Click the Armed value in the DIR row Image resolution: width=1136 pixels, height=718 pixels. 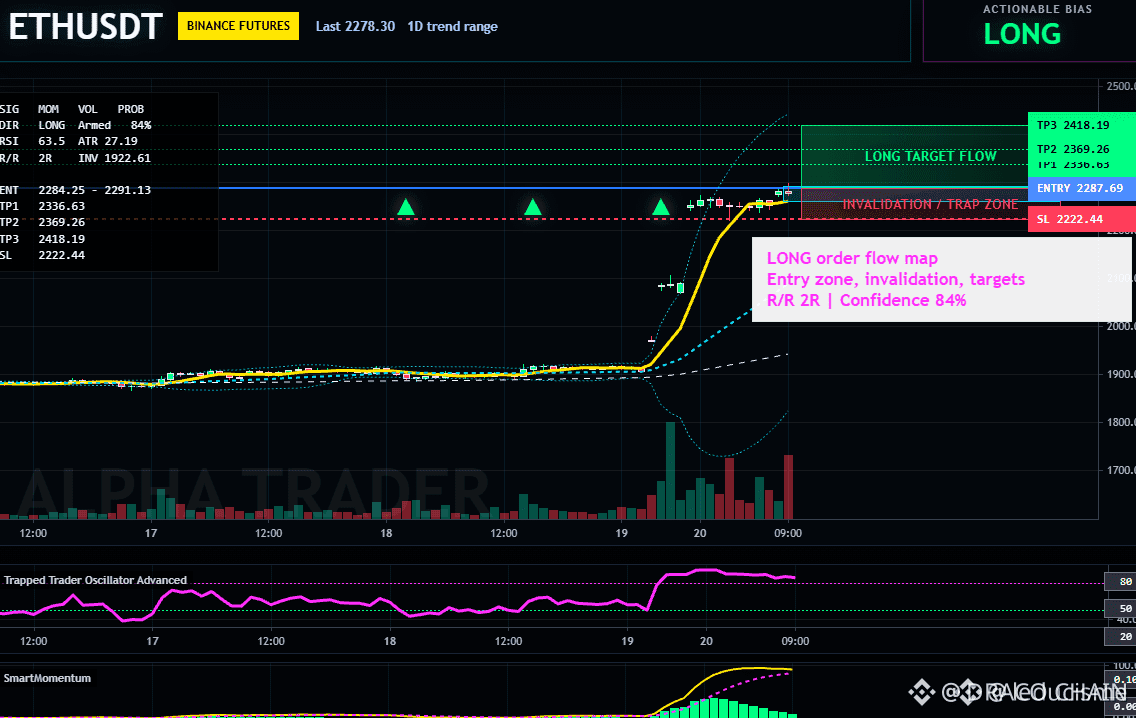point(94,125)
